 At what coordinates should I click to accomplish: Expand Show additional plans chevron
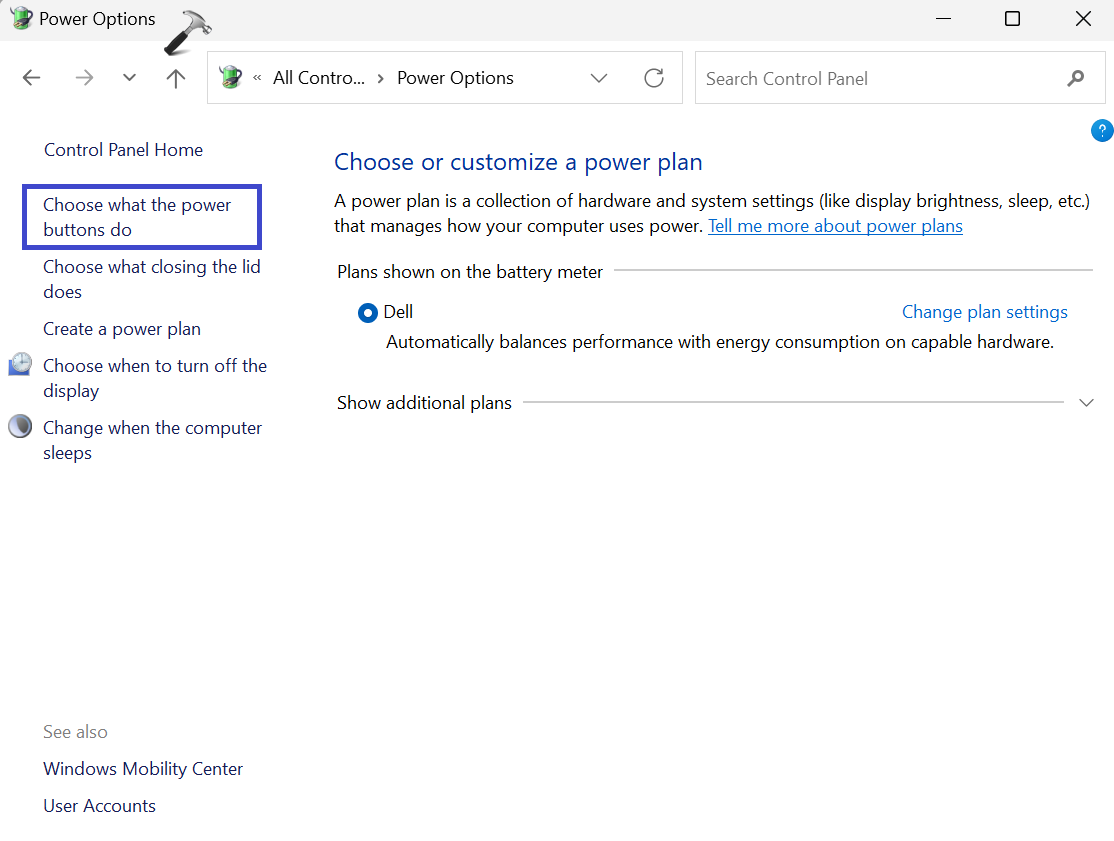pyautogui.click(x=1087, y=403)
